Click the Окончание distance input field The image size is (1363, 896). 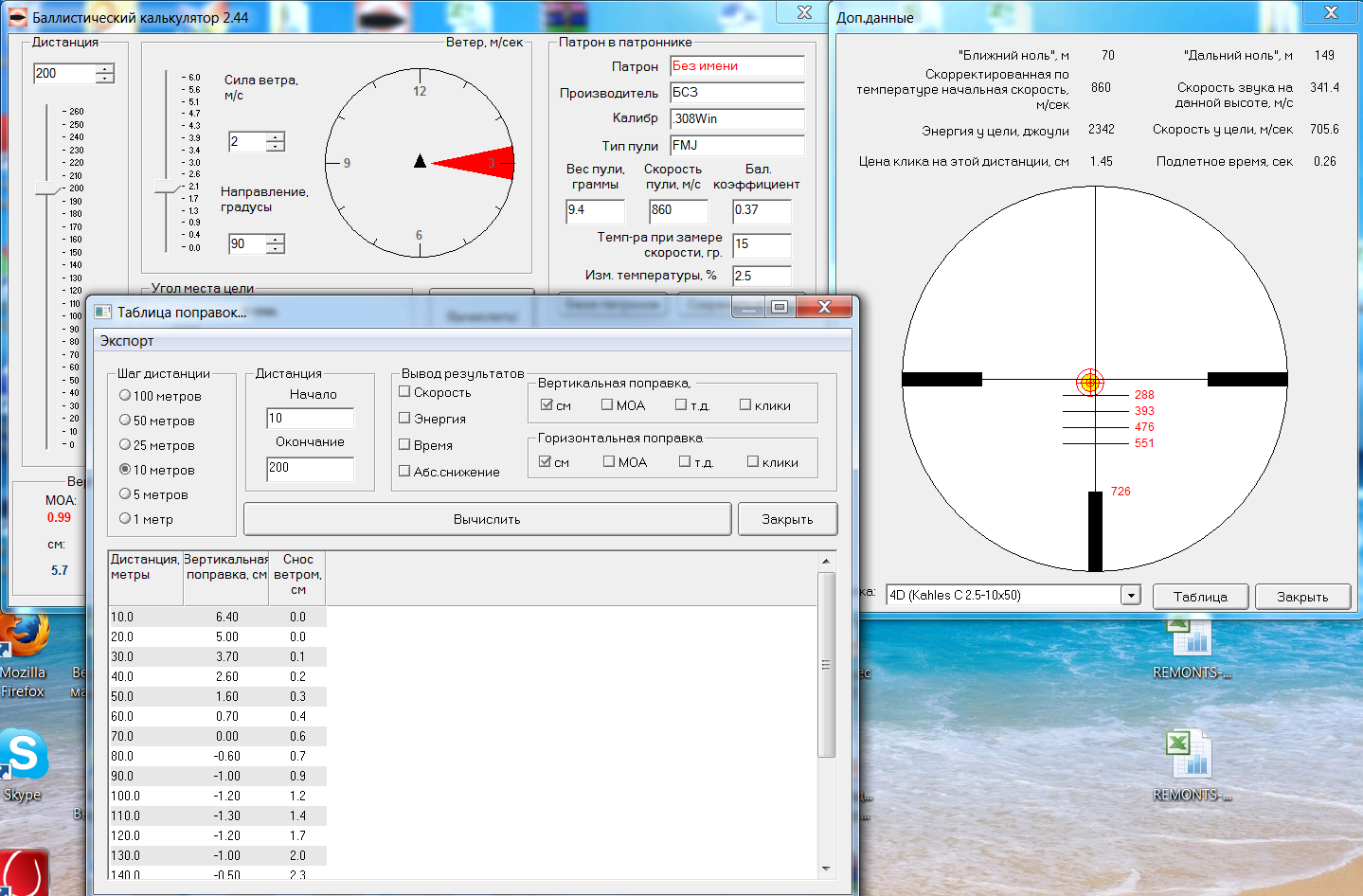point(310,468)
